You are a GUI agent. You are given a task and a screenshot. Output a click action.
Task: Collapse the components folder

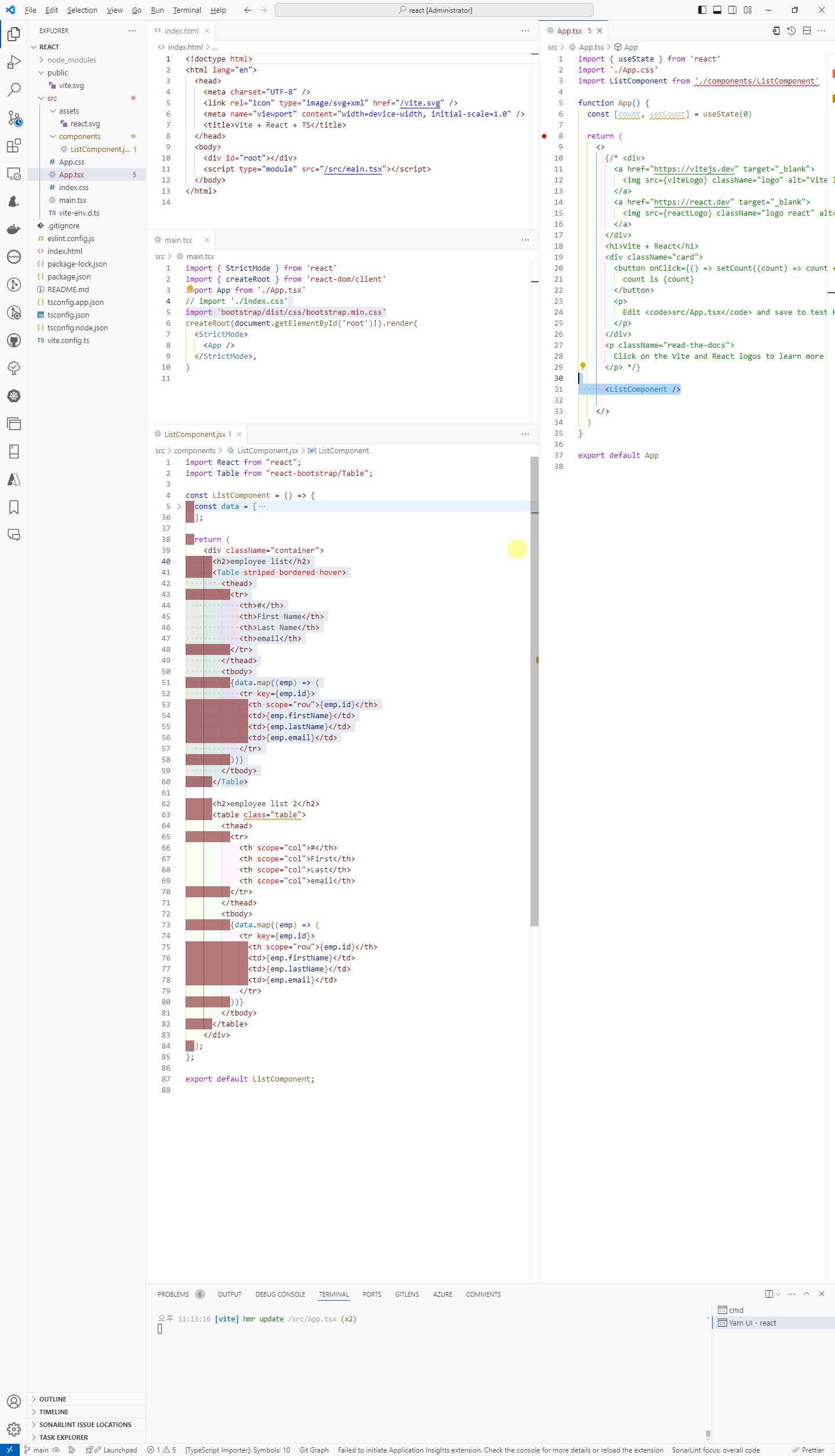(53, 136)
